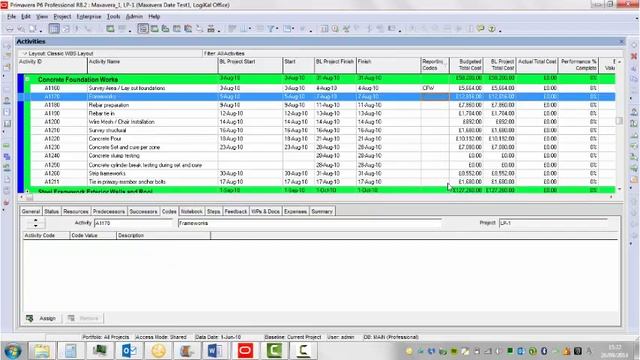
Task: Switch to the WPs & Docs tab
Action: 265,211
